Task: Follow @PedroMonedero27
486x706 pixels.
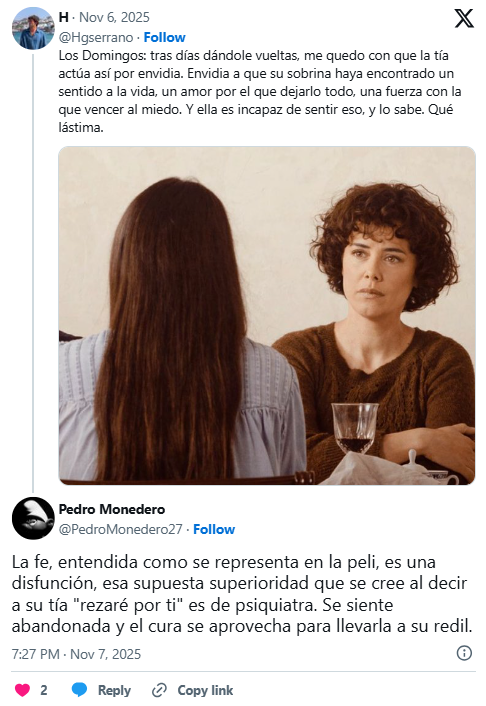Action: [214, 529]
